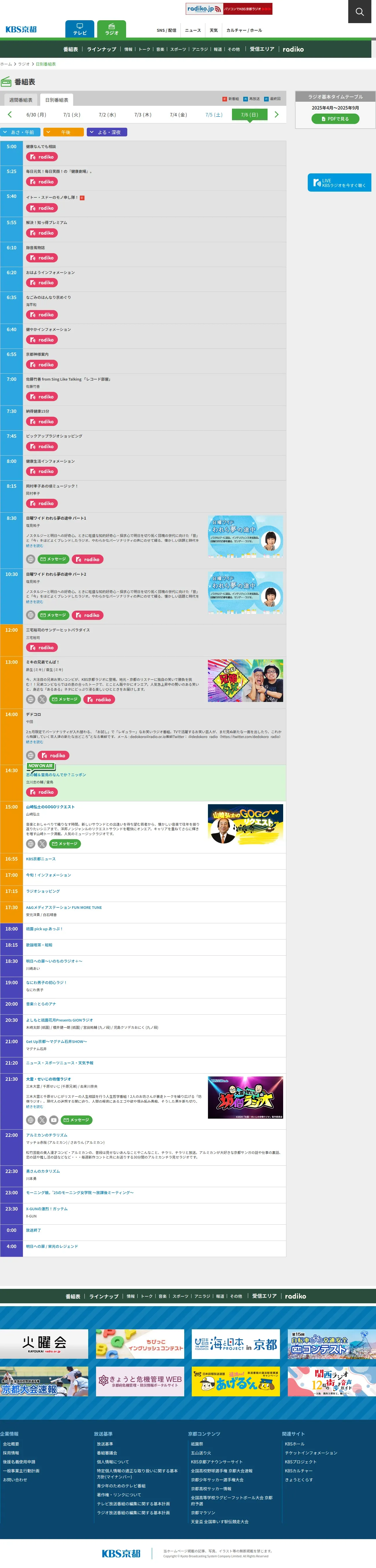The height and width of the screenshot is (1568, 376).
Task: Expand 続きを読む for 大雷・せいじの坊僧ラジオ
Action: tap(34, 1107)
